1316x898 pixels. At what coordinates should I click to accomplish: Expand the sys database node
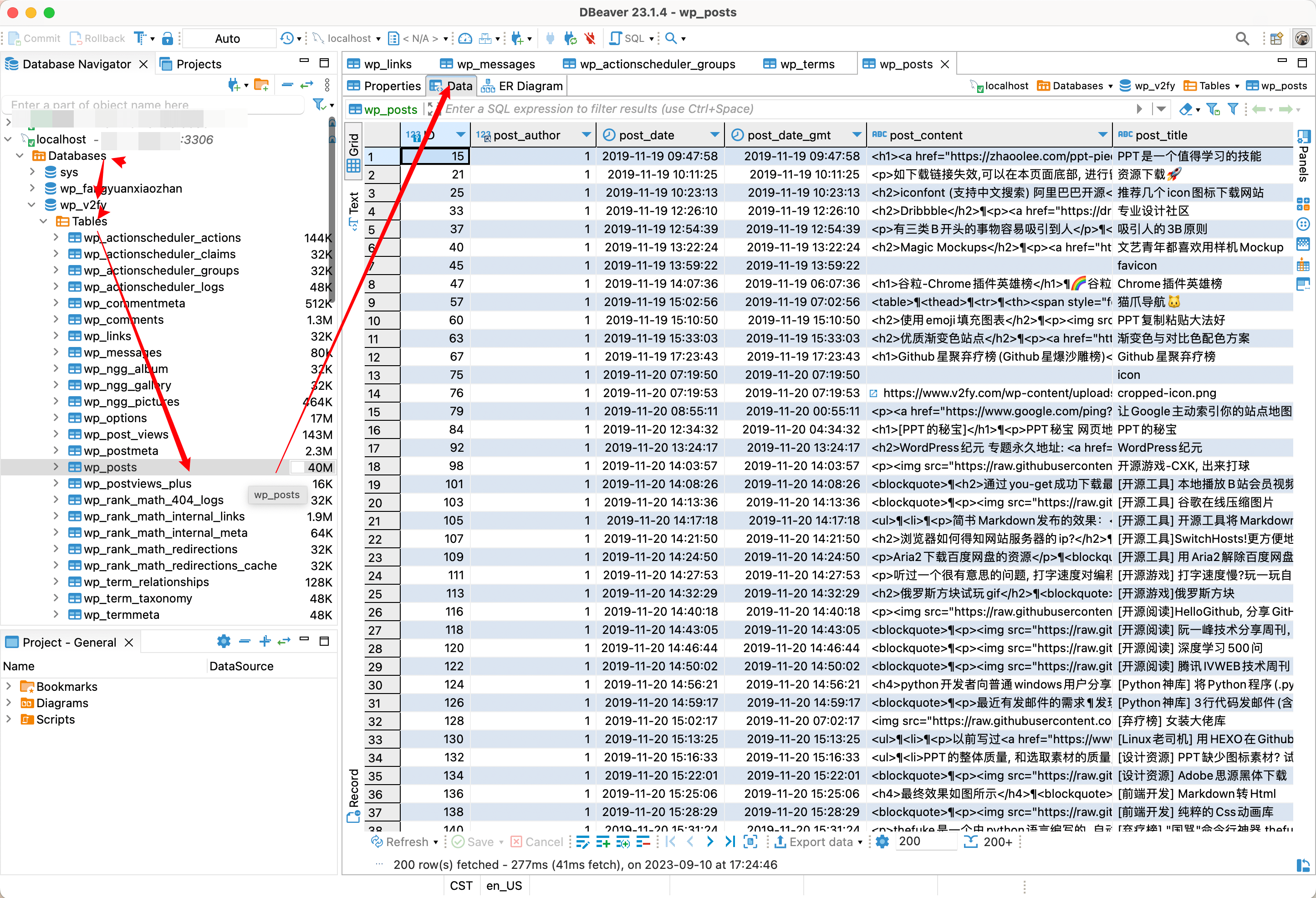[x=32, y=172]
